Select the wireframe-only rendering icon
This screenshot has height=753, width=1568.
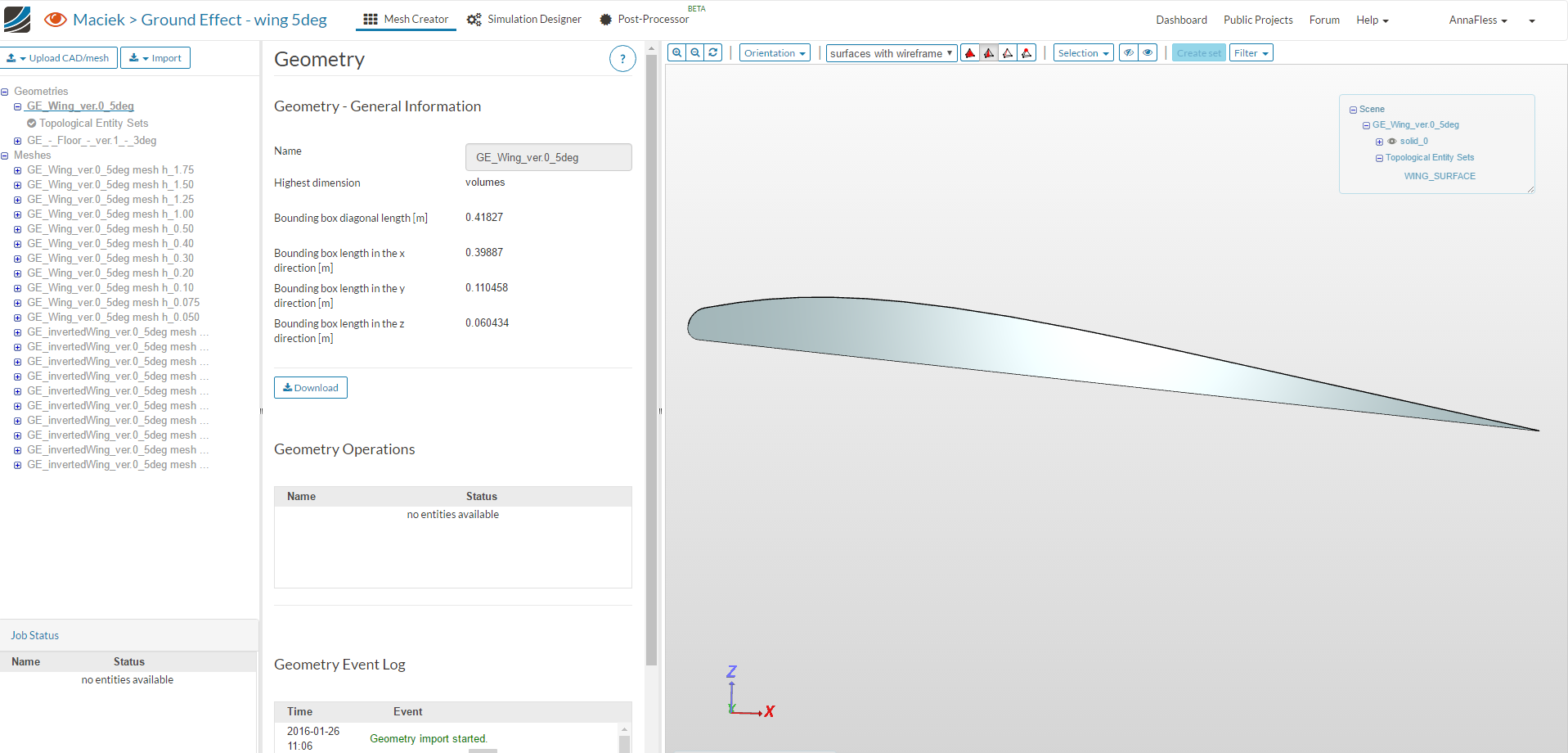pos(1008,52)
